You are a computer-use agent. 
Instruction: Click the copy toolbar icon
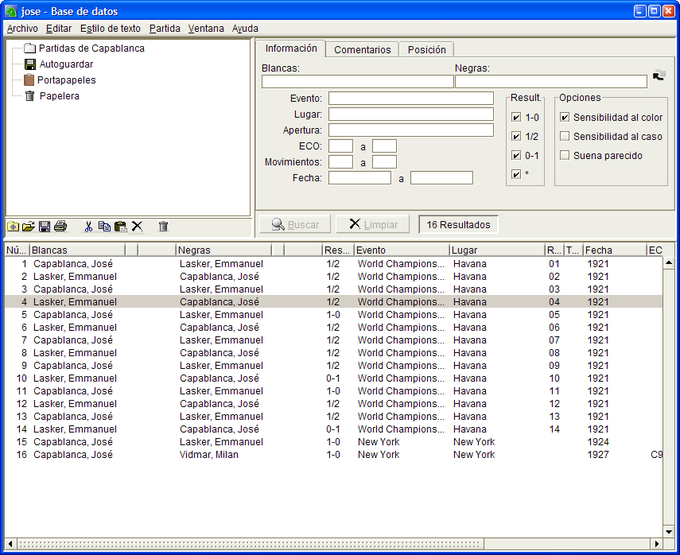click(x=104, y=226)
